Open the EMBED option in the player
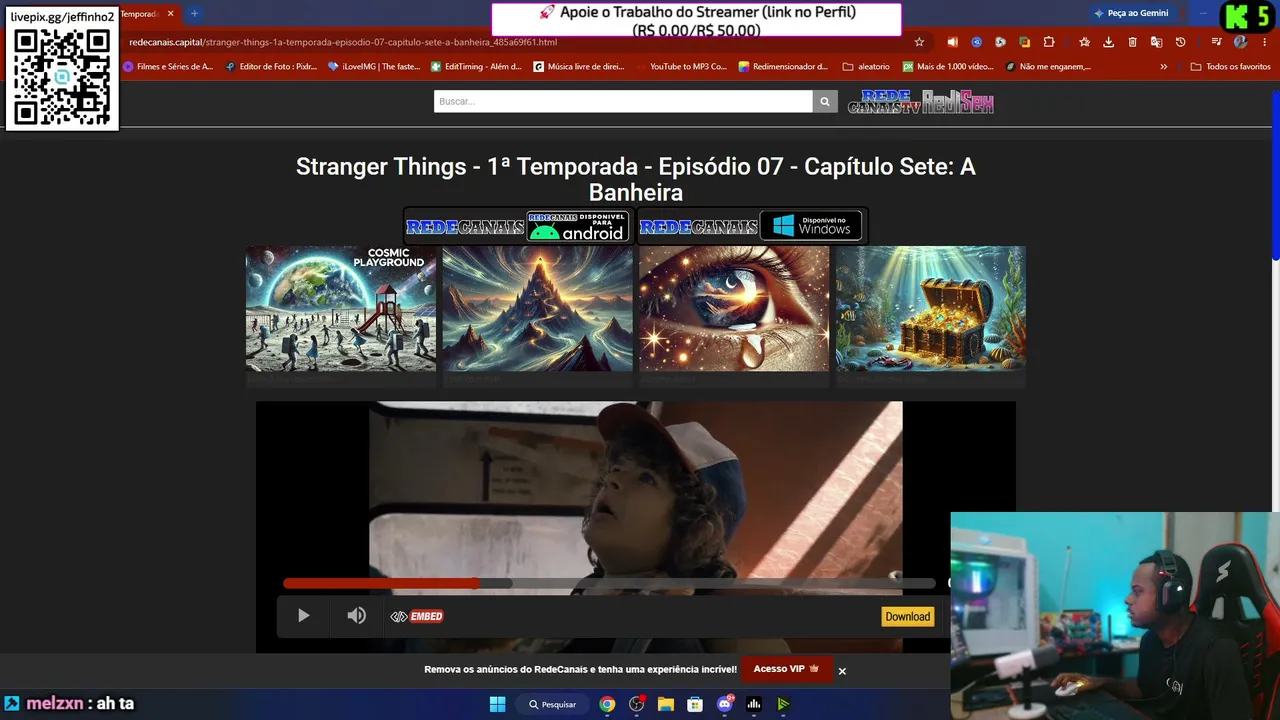 coord(417,616)
